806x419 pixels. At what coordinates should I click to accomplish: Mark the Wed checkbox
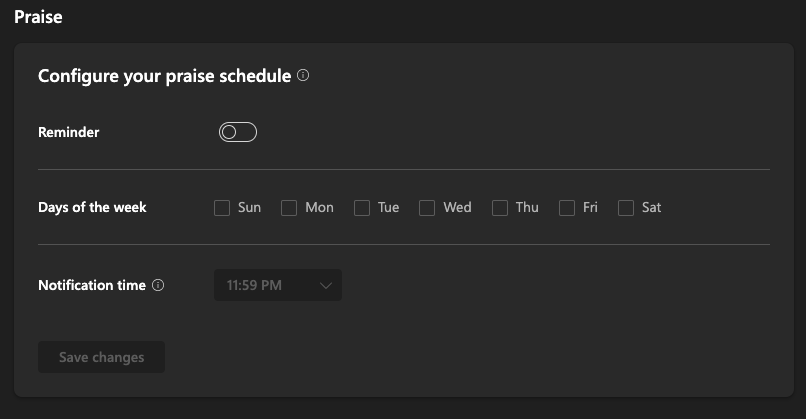click(427, 208)
